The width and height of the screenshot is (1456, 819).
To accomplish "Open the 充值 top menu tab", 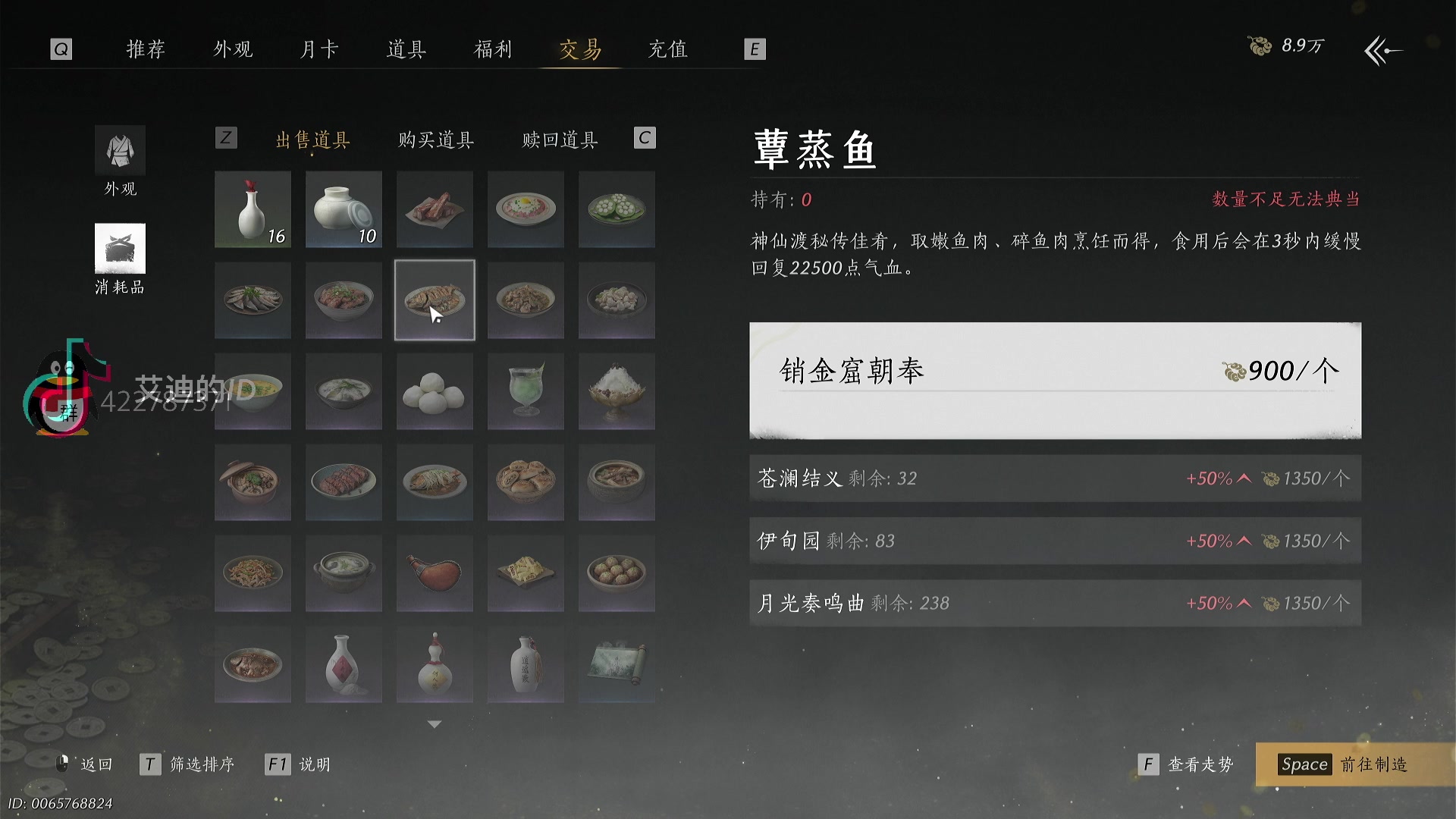I will pyautogui.click(x=668, y=49).
